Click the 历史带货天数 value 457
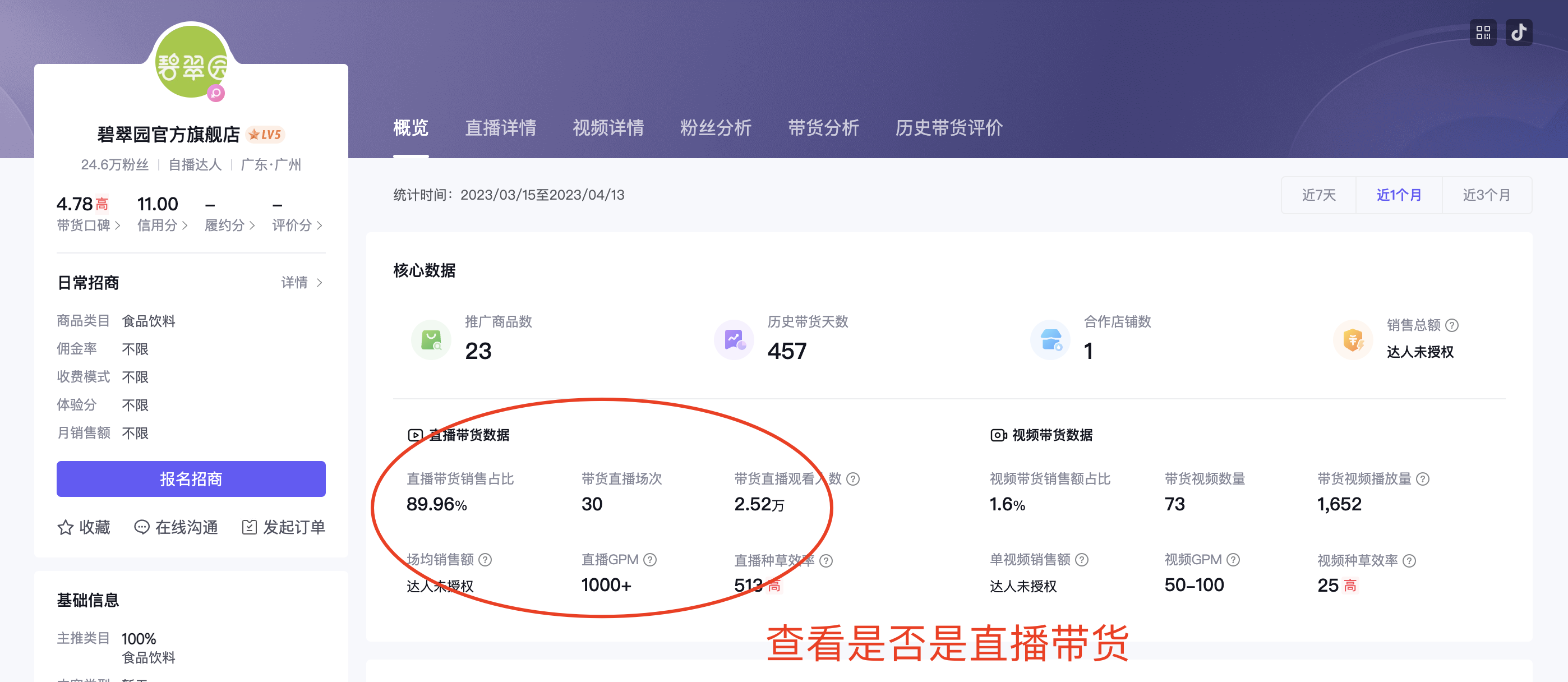The image size is (1568, 682). pos(787,351)
